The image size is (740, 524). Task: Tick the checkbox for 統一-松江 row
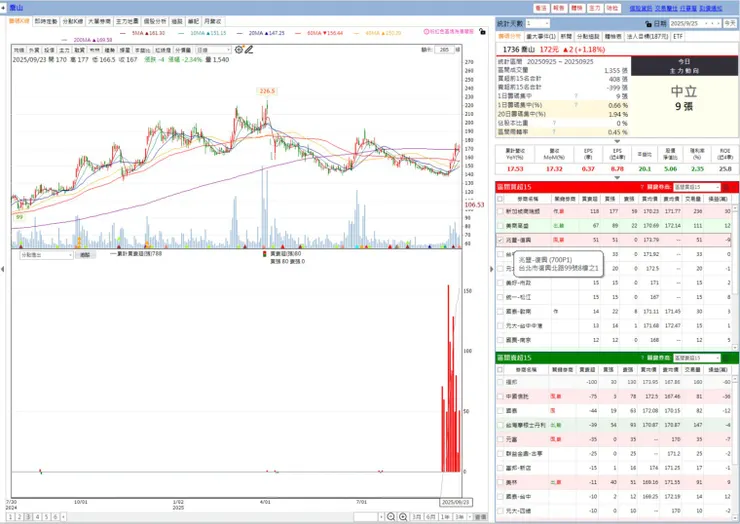500,297
